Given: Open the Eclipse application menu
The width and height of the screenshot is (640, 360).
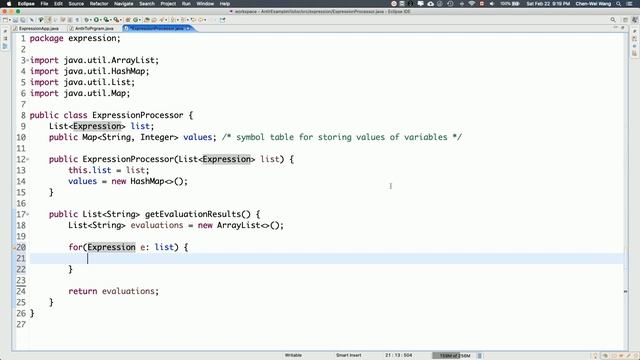Looking at the screenshot, I should coord(26,4).
